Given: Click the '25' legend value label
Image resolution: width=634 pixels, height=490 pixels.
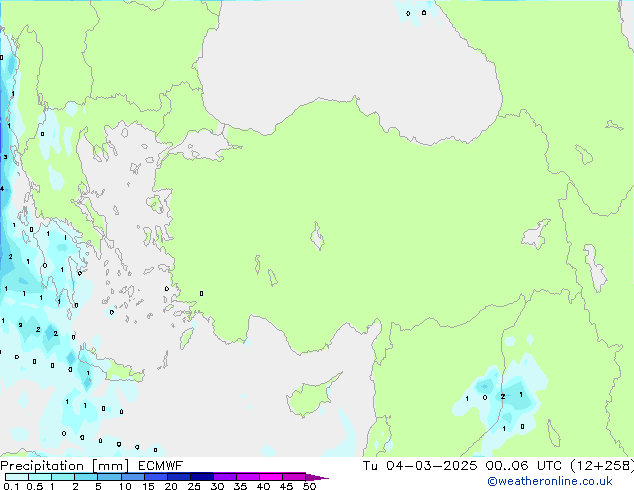Looking at the screenshot, I should pos(194,486).
